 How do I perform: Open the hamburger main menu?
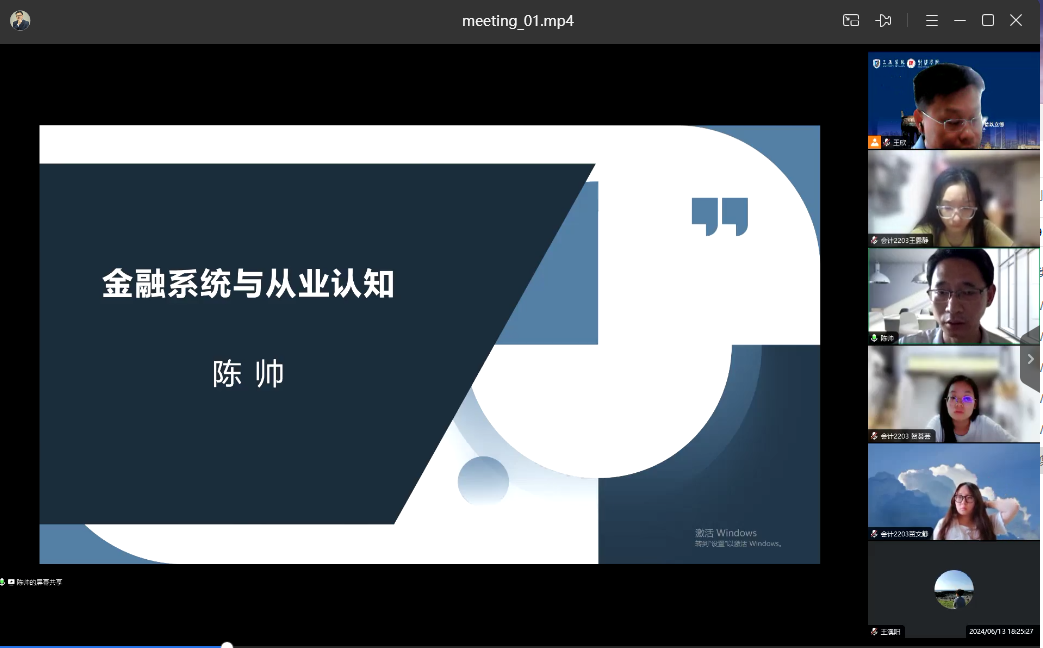(931, 20)
